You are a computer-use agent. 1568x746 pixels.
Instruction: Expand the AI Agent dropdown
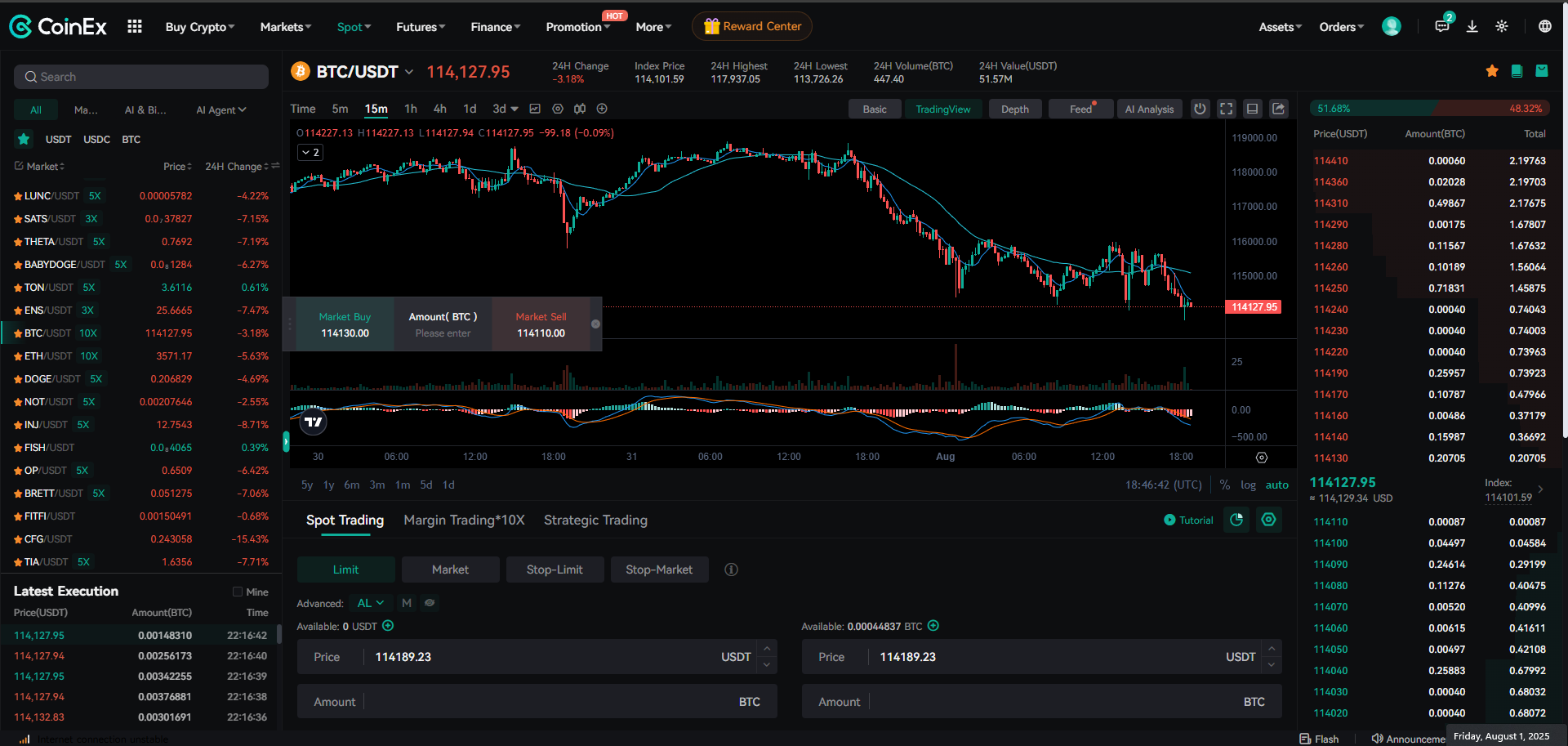point(221,109)
